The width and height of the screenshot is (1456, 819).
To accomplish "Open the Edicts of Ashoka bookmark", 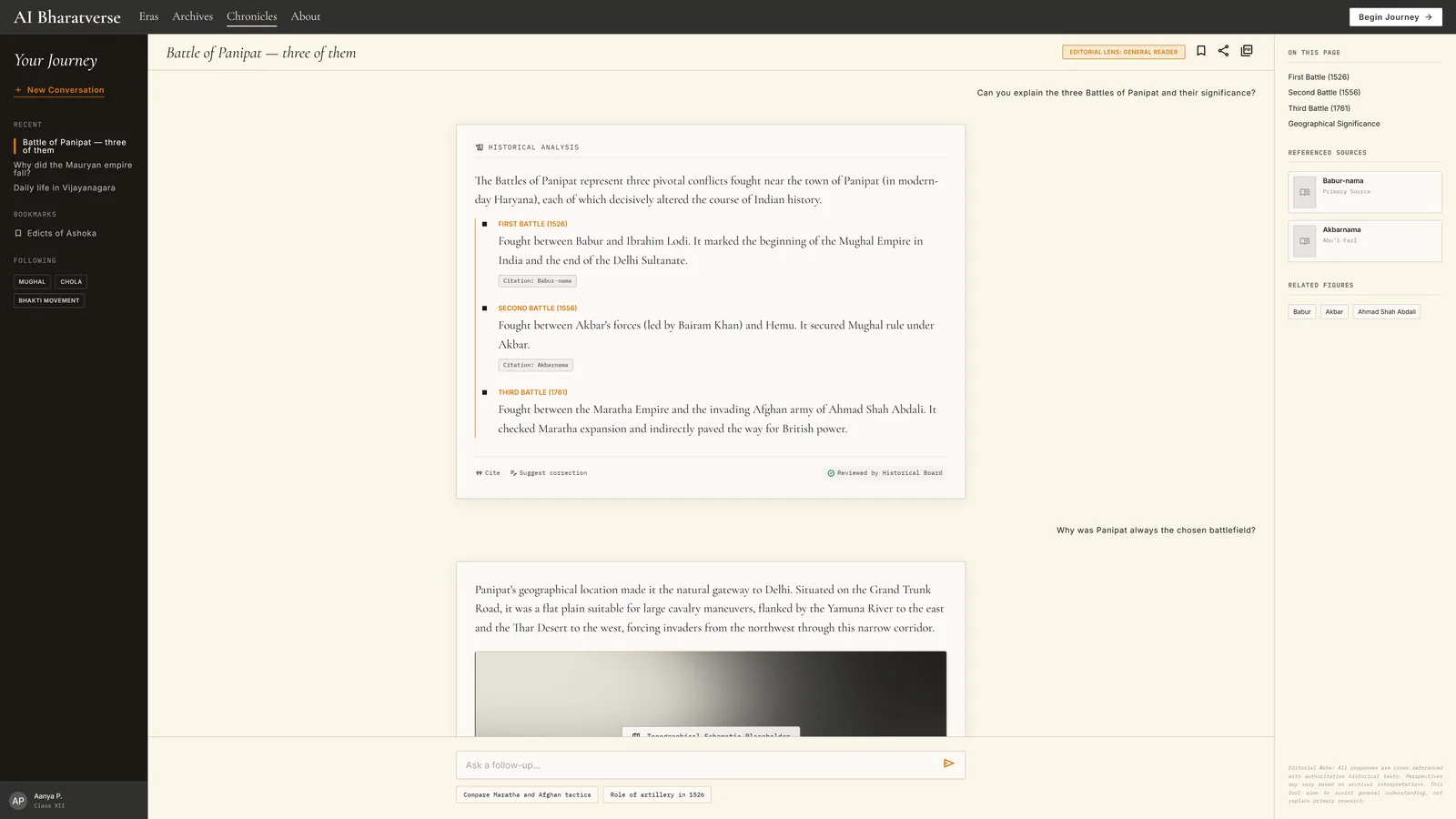I will (56, 234).
